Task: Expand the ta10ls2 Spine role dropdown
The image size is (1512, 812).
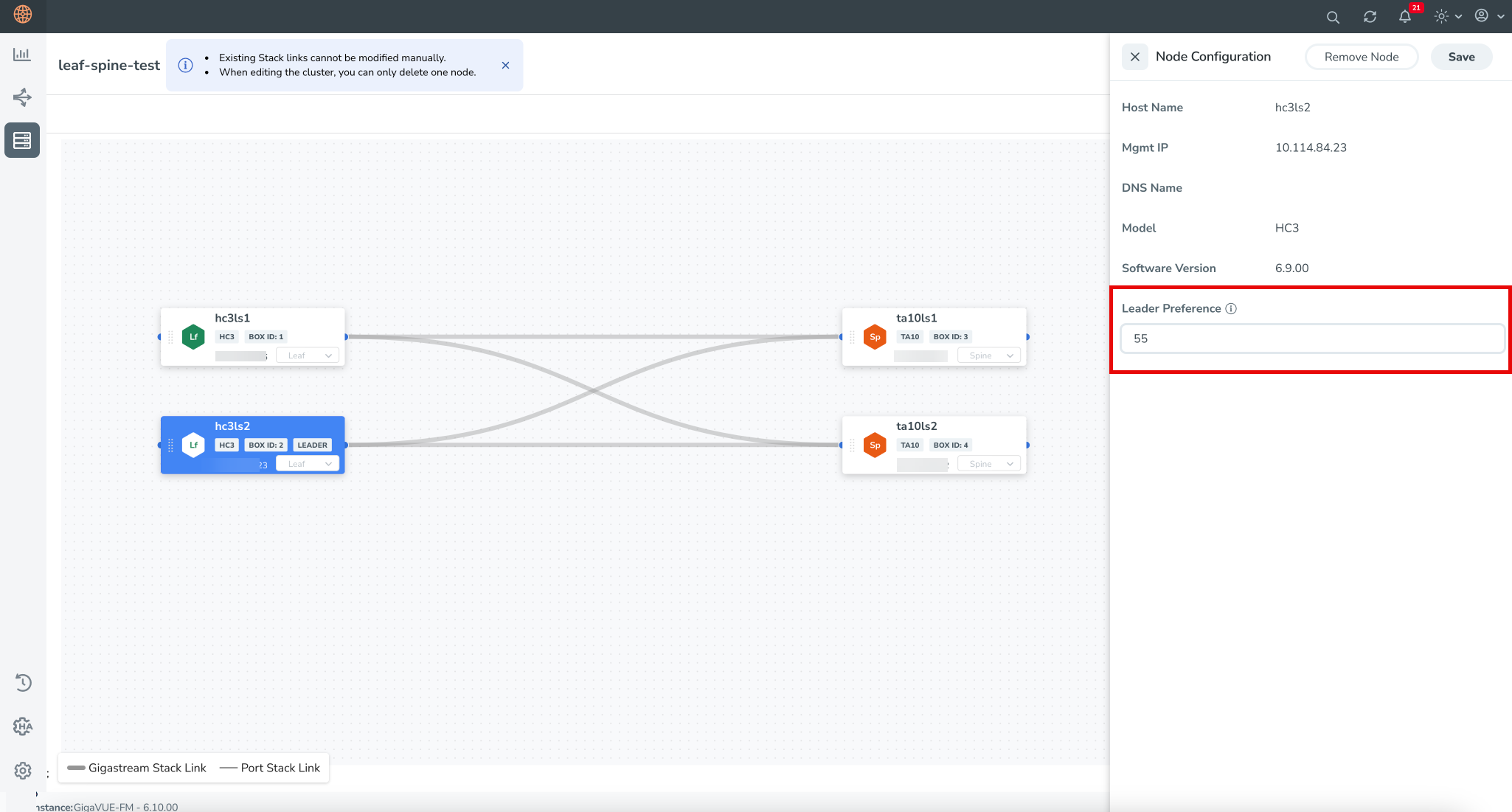Action: pos(990,464)
